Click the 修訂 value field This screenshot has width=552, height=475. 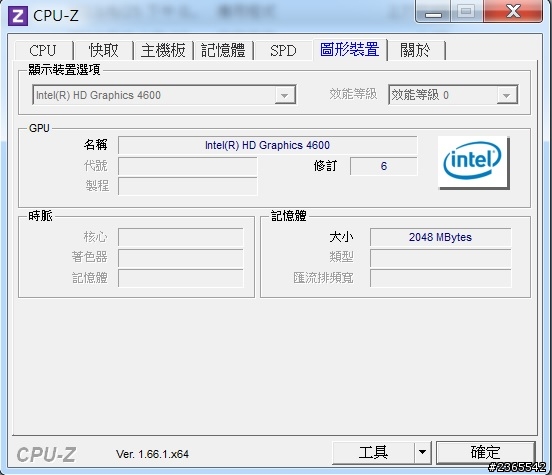click(384, 166)
